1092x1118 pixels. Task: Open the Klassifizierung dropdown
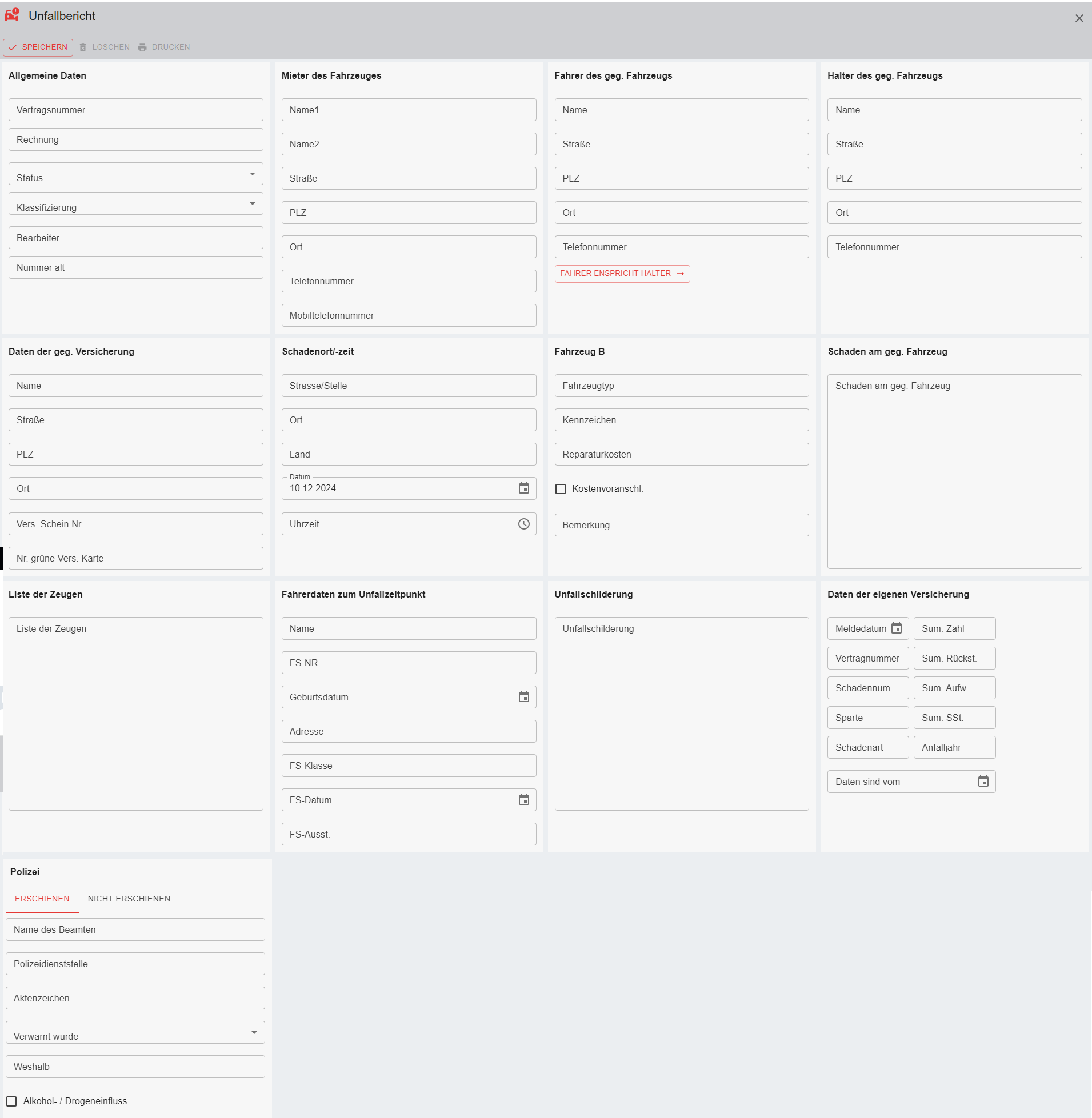[253, 203]
